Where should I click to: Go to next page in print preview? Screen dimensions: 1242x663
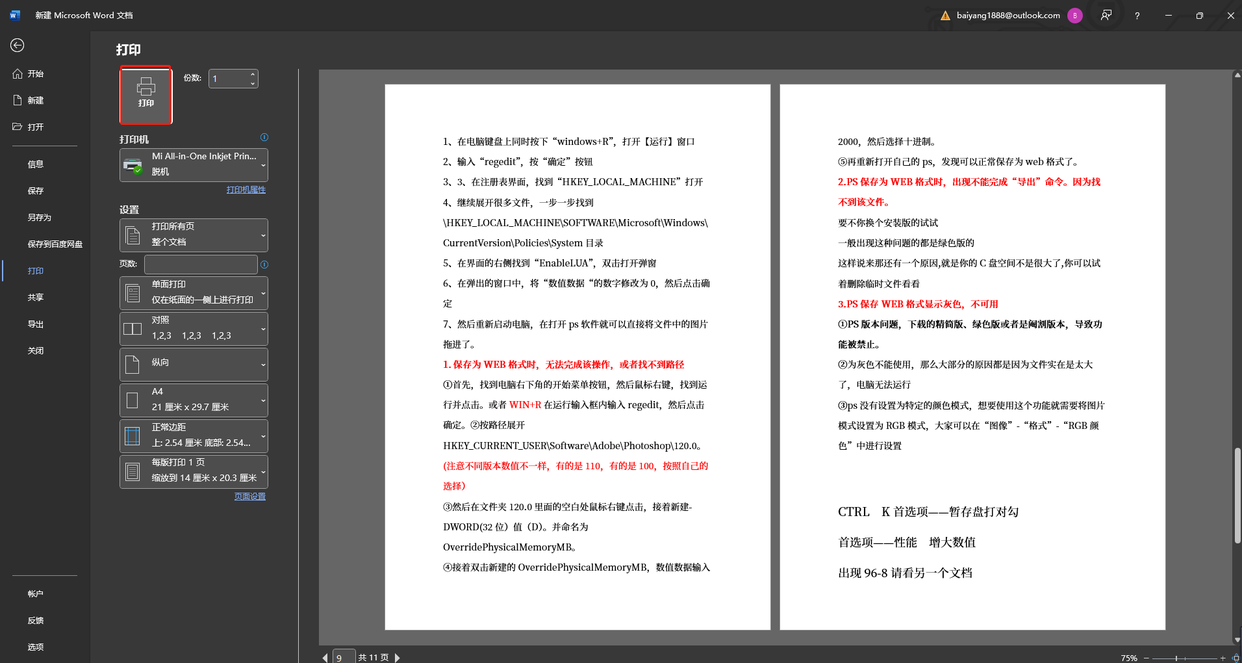(398, 657)
